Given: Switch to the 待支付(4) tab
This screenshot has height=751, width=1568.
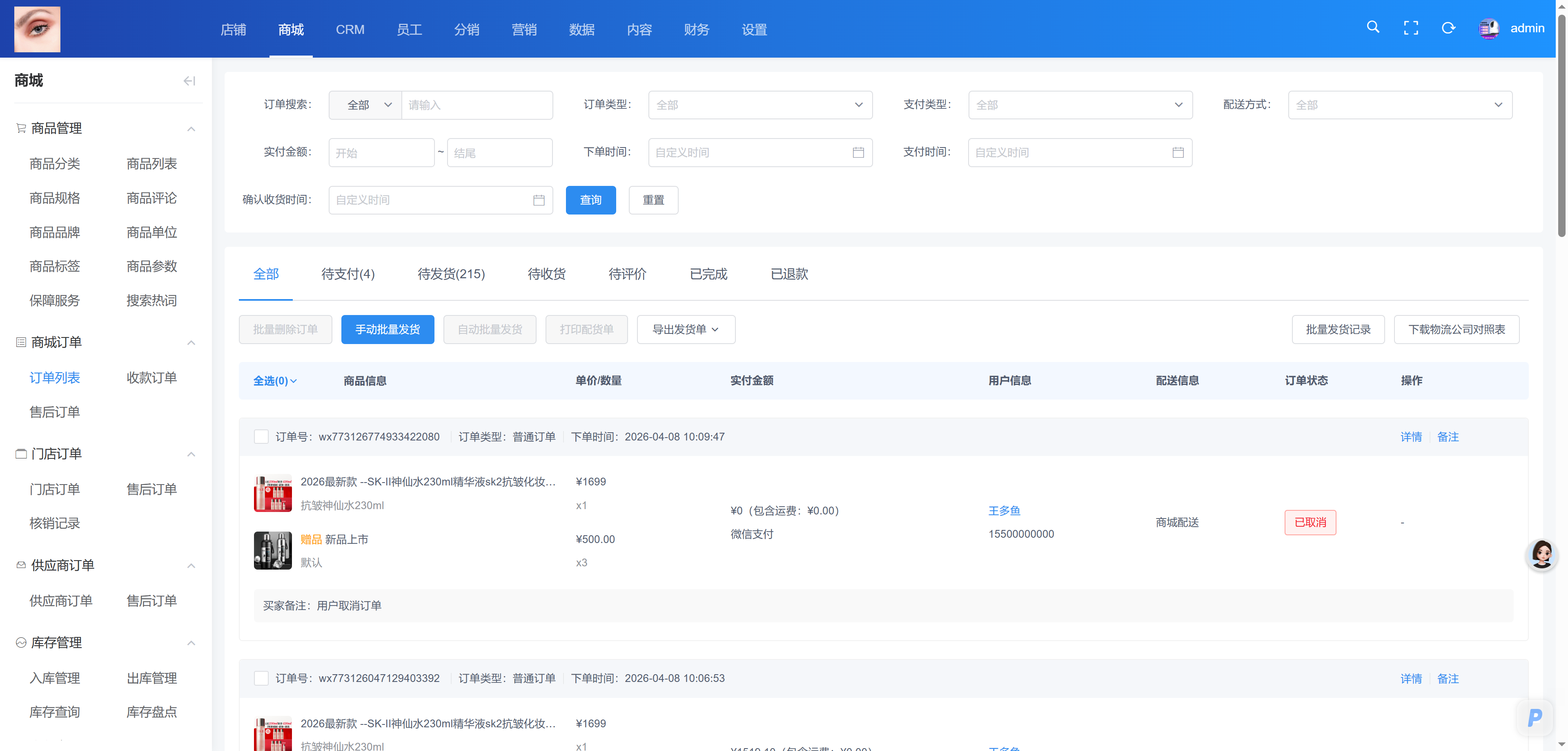Looking at the screenshot, I should pyautogui.click(x=347, y=274).
